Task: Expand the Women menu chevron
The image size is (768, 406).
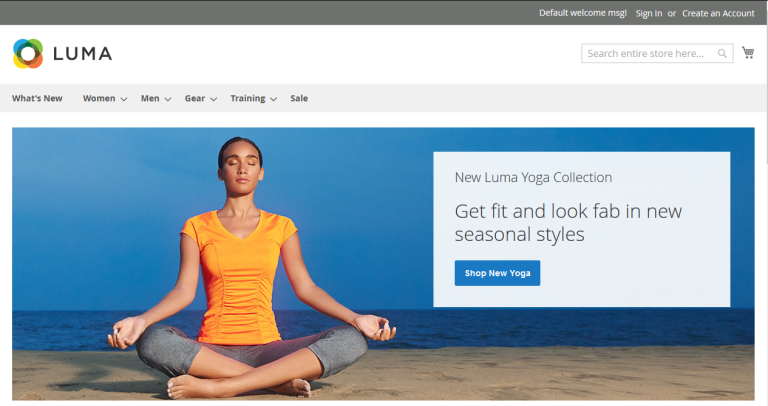Action: (124, 99)
